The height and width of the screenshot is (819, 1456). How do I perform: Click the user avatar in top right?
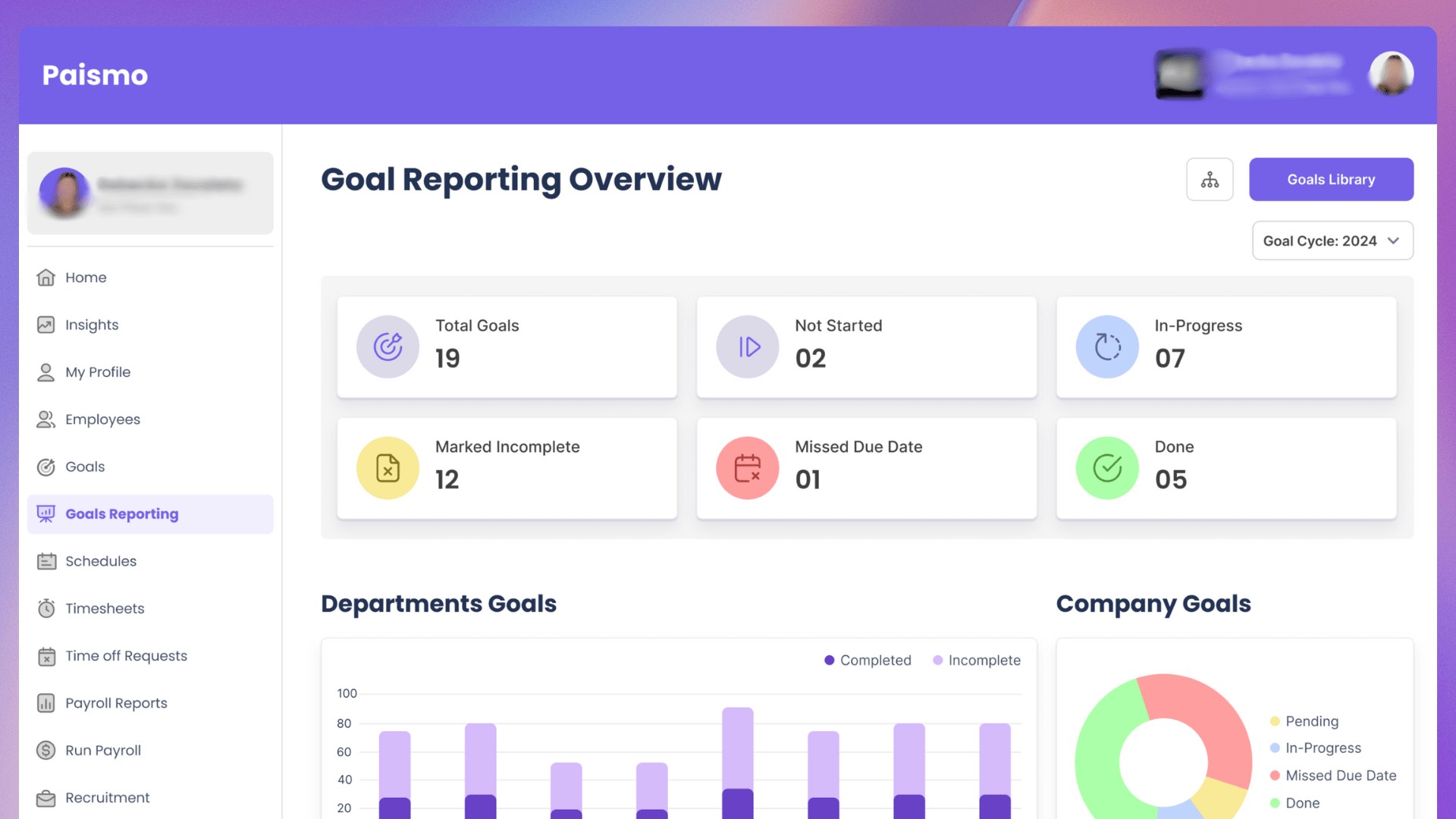click(x=1391, y=74)
